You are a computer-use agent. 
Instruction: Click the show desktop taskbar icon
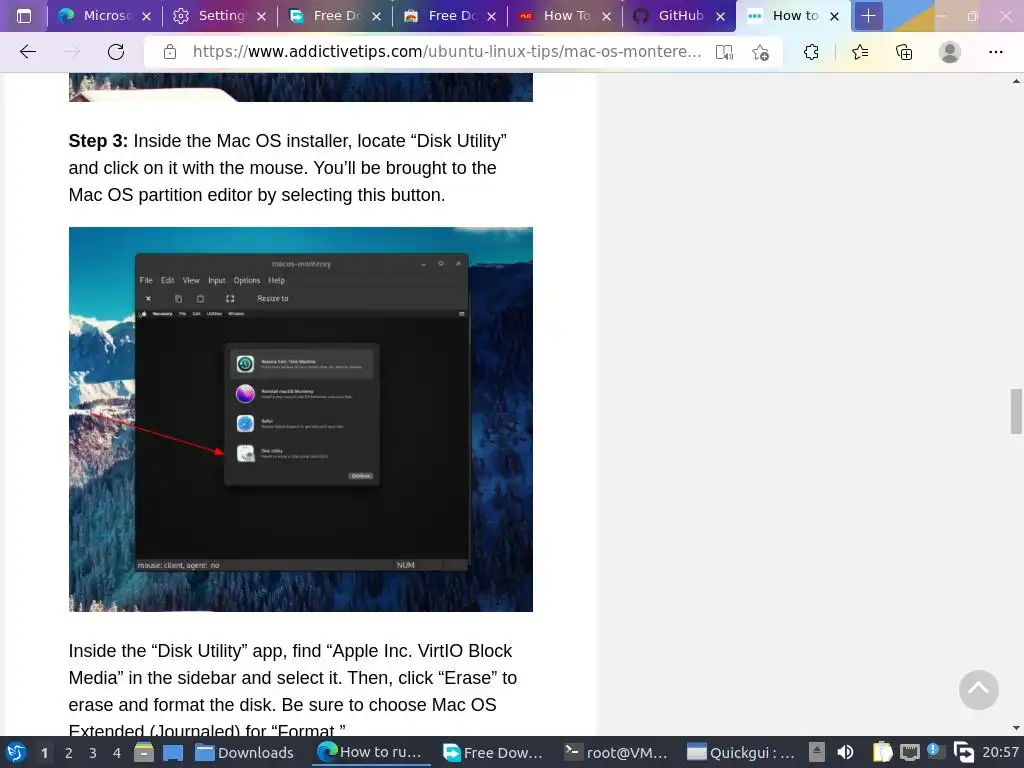[173, 752]
